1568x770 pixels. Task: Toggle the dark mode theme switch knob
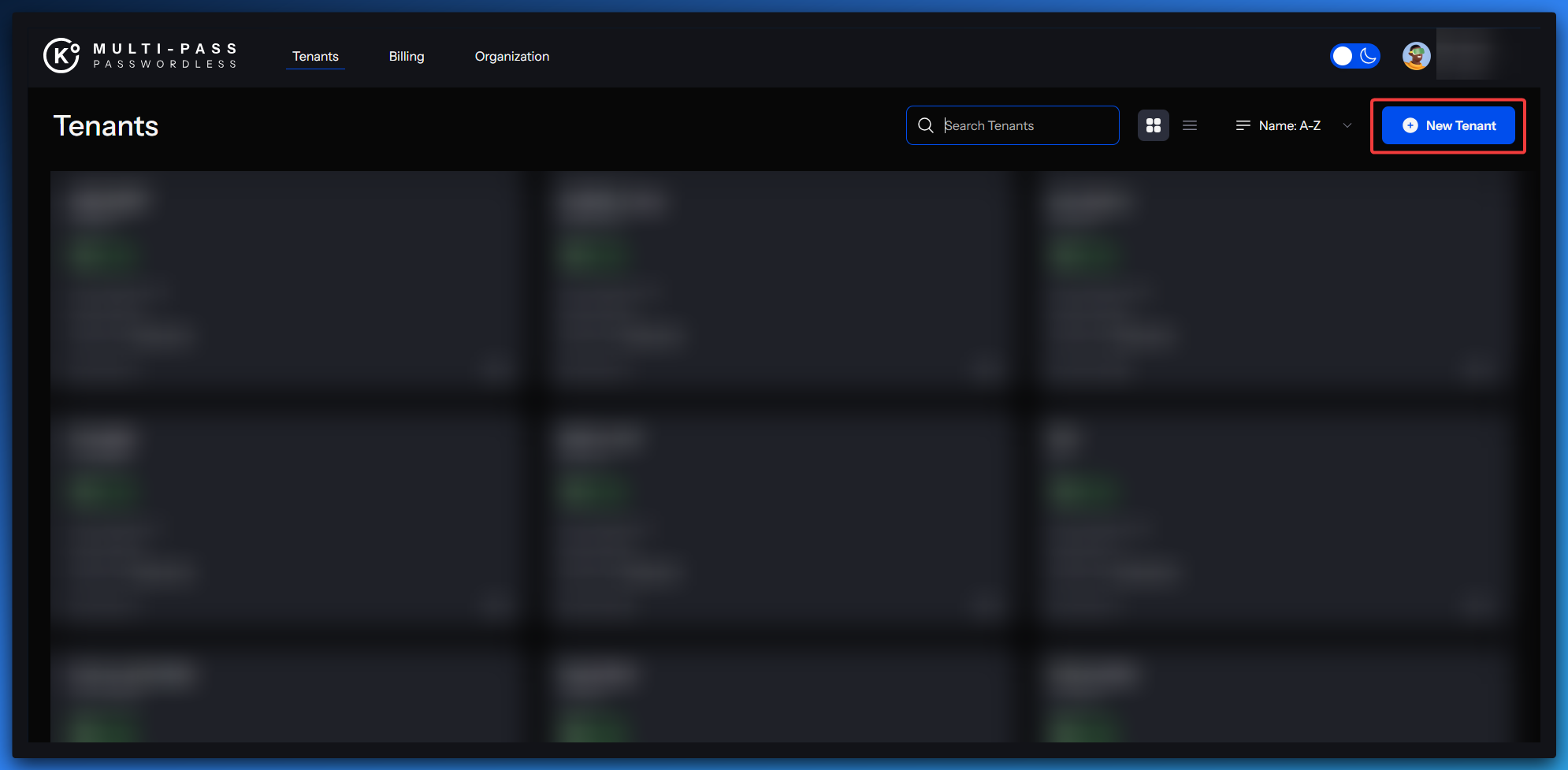tap(1343, 56)
